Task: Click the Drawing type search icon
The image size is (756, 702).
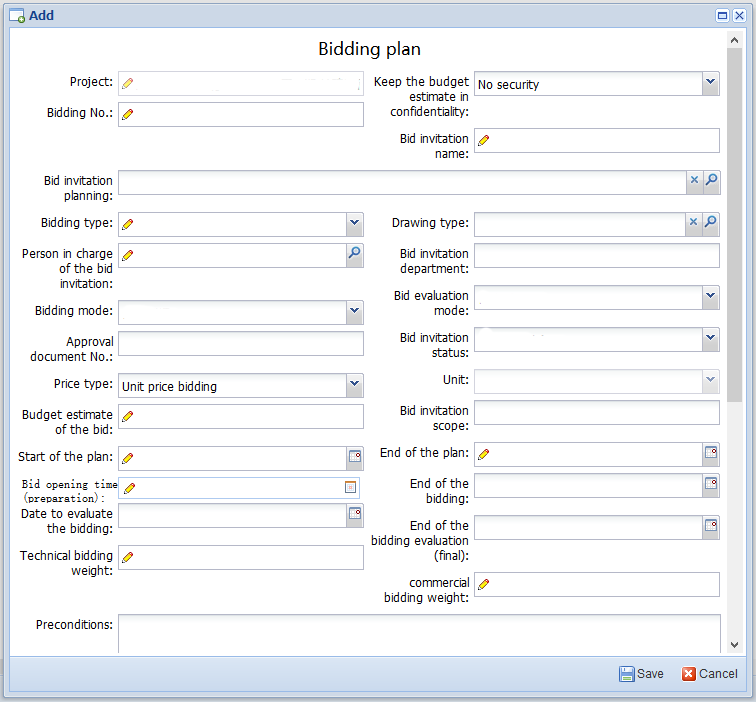Action: pyautogui.click(x=711, y=223)
